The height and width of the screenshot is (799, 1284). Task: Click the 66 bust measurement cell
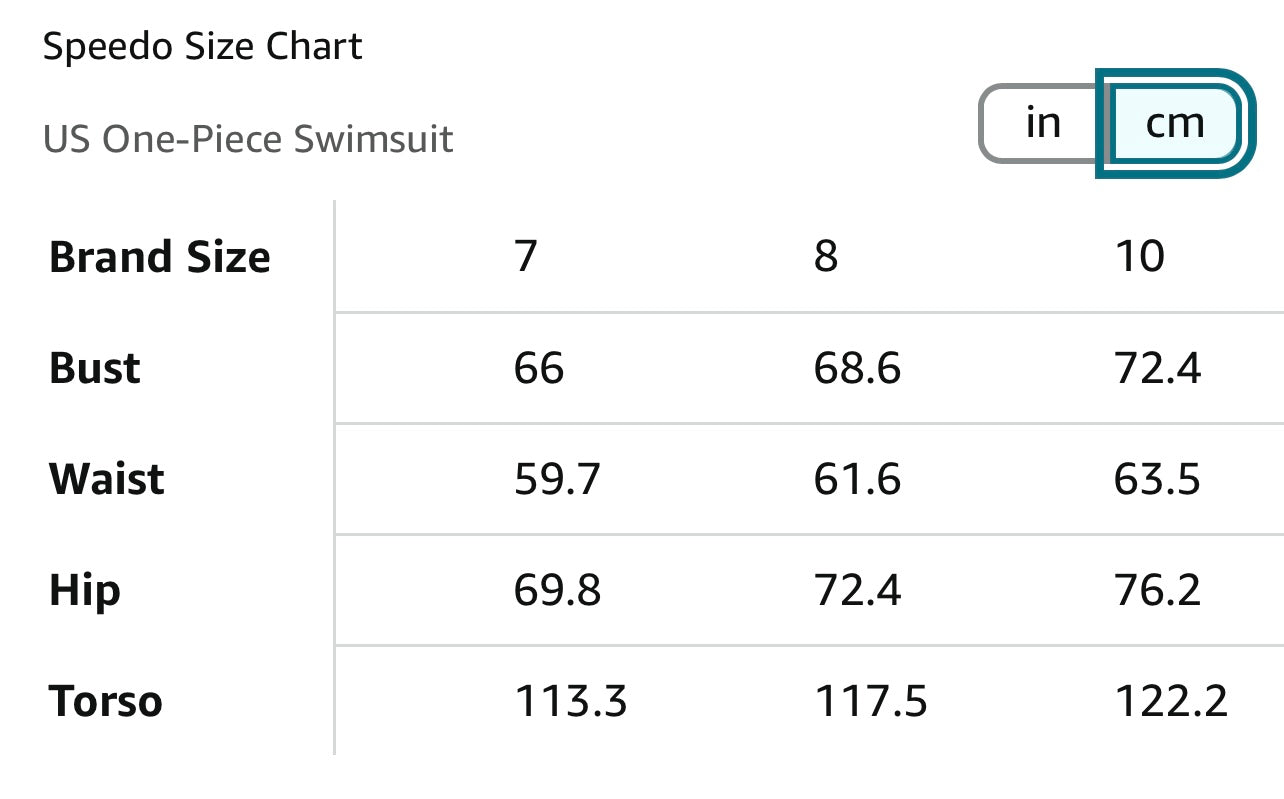pos(539,369)
